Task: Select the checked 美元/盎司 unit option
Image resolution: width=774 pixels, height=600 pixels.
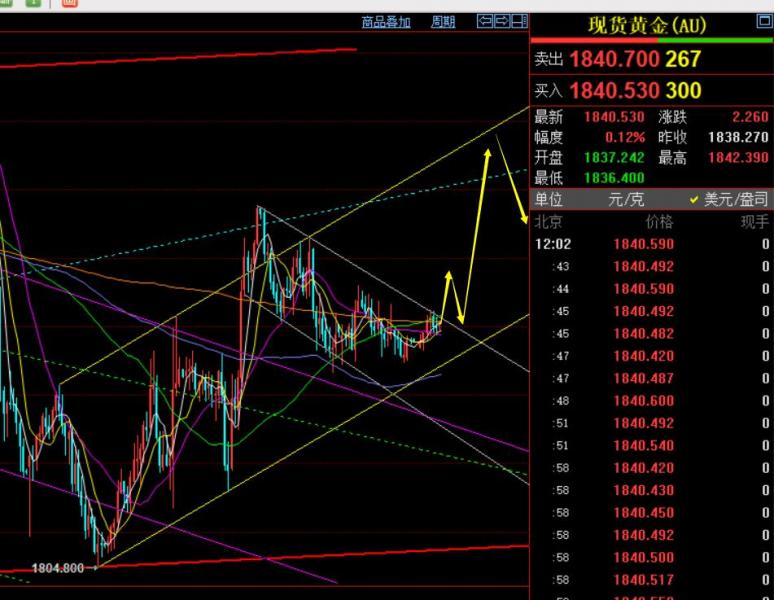Action: [730, 200]
